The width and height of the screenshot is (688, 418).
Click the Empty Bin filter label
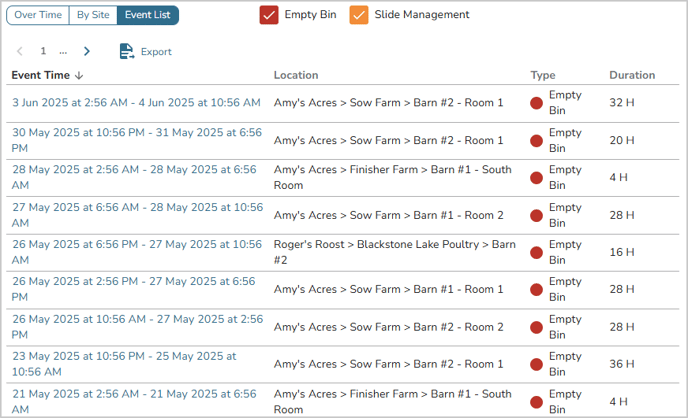pos(310,14)
